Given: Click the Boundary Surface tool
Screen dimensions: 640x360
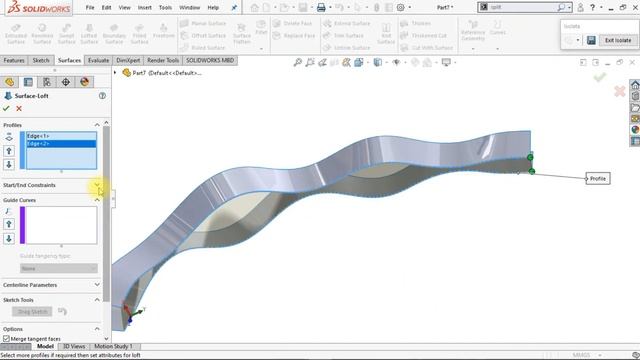Looking at the screenshot, I should [x=114, y=33].
